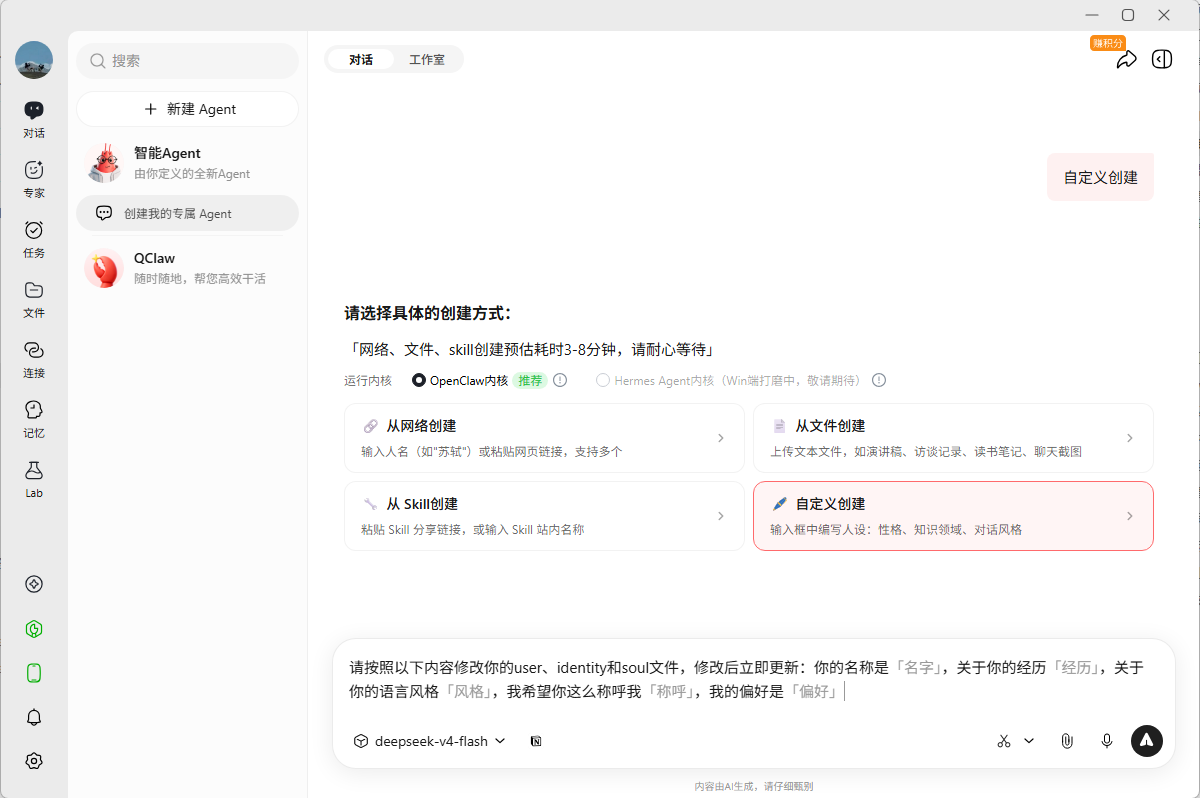Click the info icon beside Hermes Agent内核
Screen dimensions: 1200x798
point(879,380)
